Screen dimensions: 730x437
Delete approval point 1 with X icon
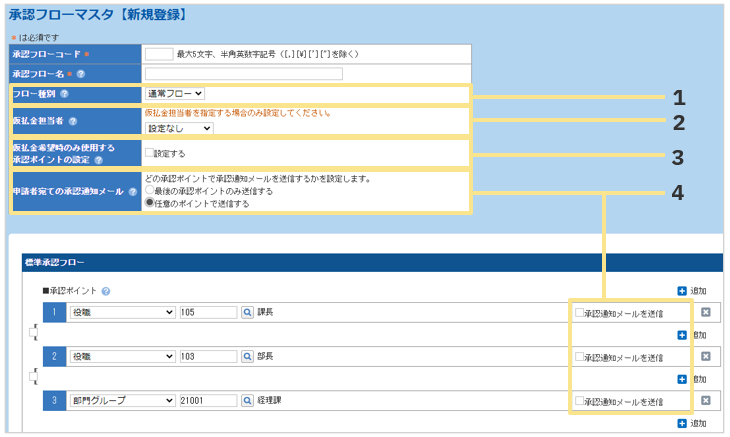706,313
